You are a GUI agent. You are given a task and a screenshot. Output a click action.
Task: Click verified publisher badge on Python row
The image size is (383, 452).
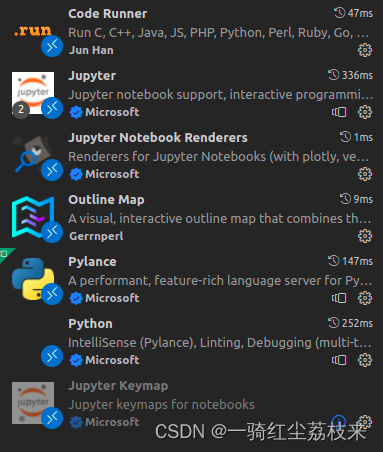pyautogui.click(x=76, y=360)
